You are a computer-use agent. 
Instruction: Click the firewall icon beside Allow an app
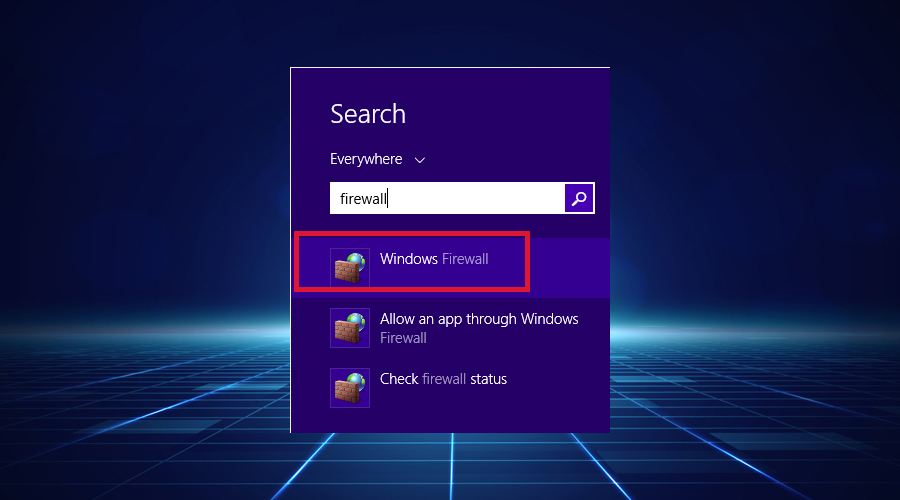pos(350,328)
